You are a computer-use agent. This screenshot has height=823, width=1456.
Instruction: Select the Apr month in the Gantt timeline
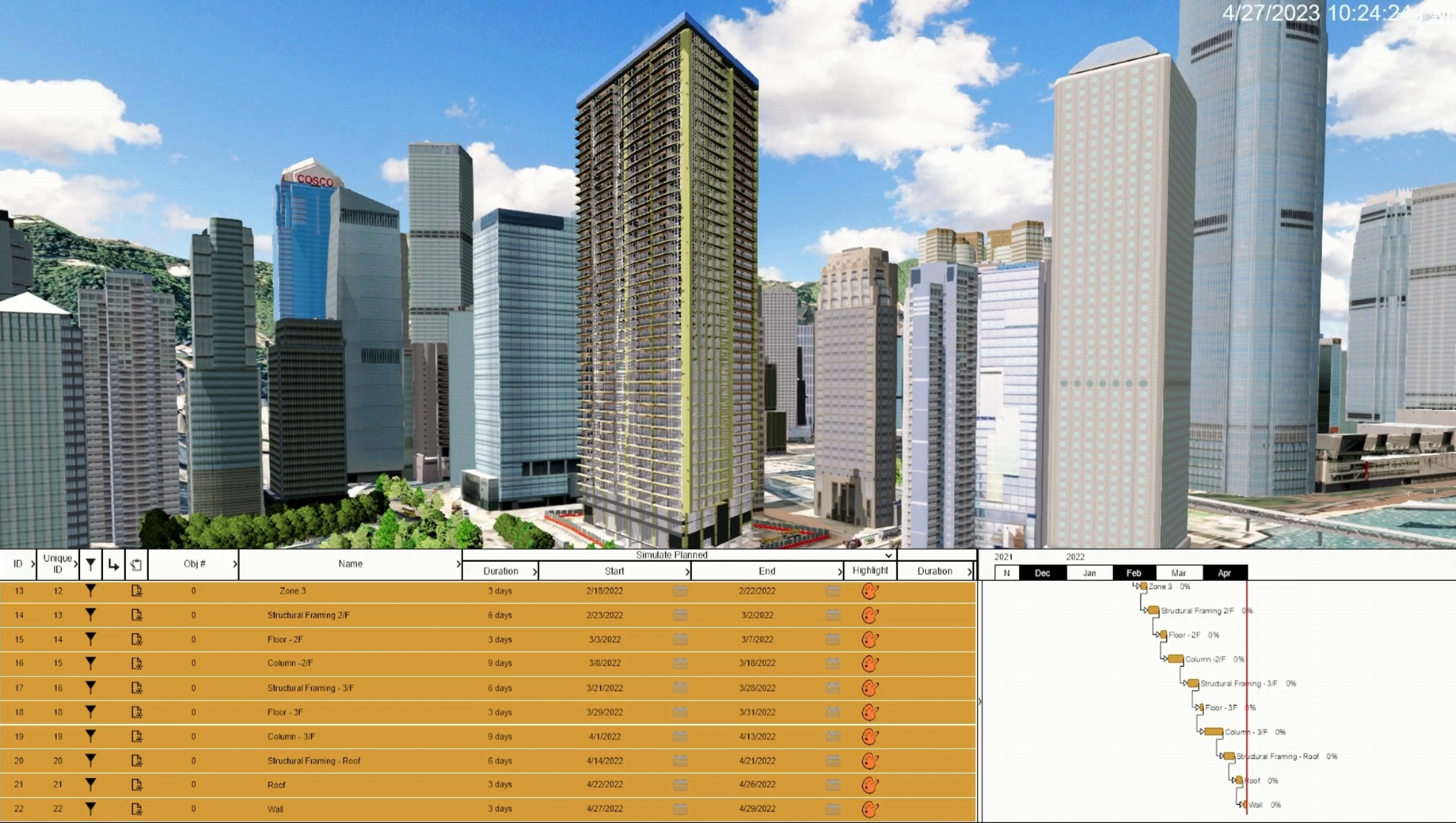pos(1225,573)
